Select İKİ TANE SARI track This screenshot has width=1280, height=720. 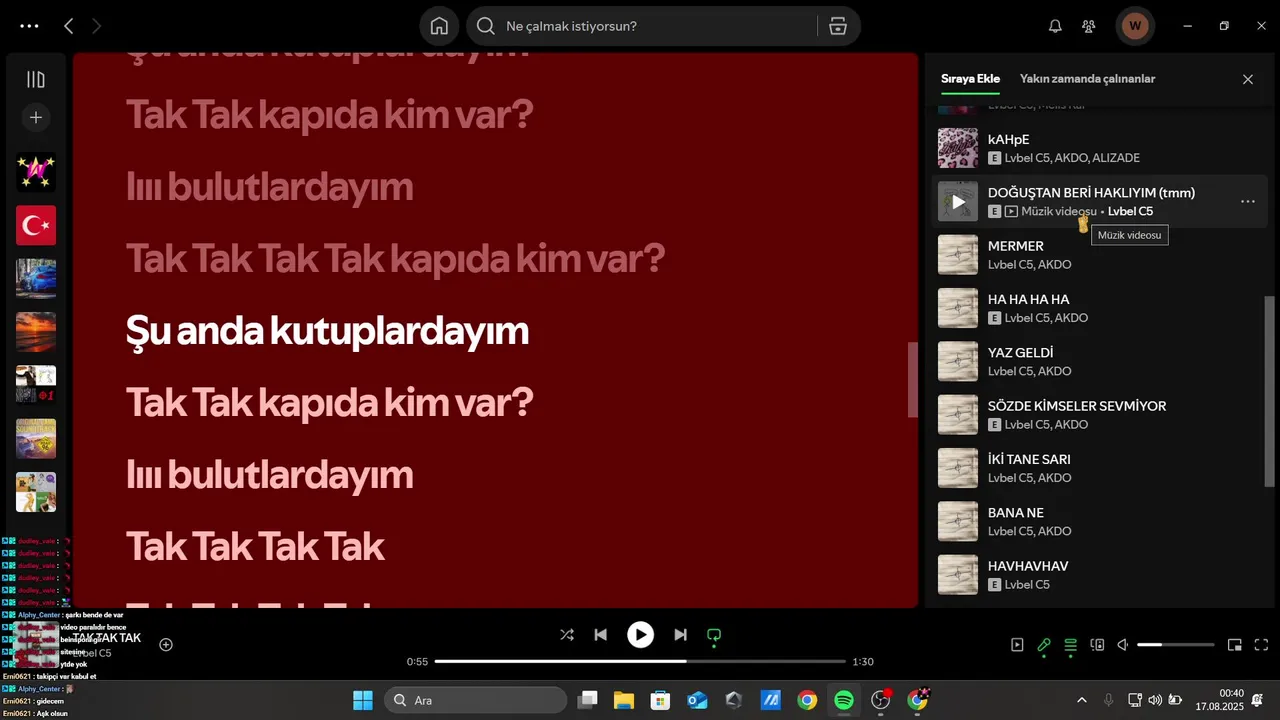click(x=1100, y=468)
